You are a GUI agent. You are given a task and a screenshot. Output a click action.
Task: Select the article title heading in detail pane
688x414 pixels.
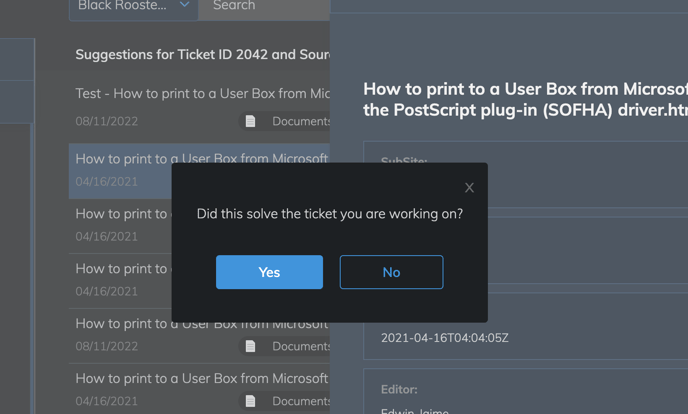coord(525,100)
